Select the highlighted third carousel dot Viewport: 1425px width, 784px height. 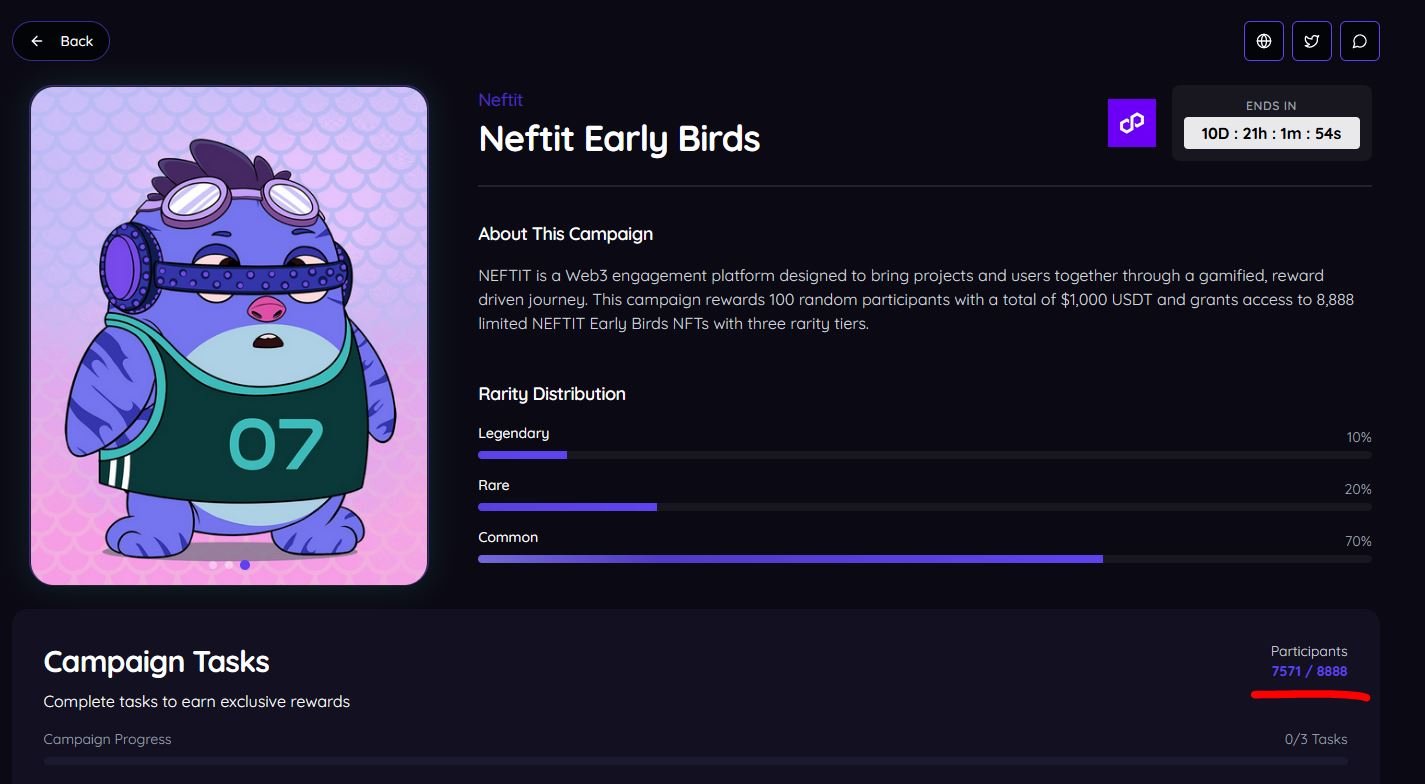click(245, 565)
